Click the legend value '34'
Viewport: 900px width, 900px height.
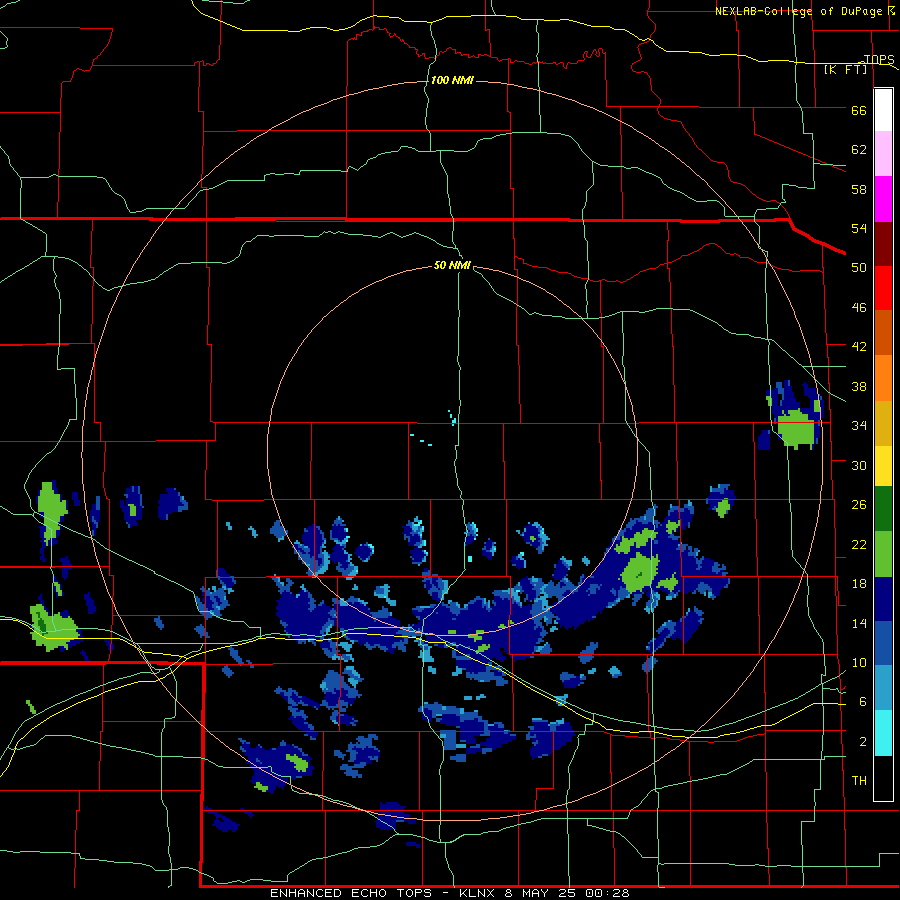859,426
